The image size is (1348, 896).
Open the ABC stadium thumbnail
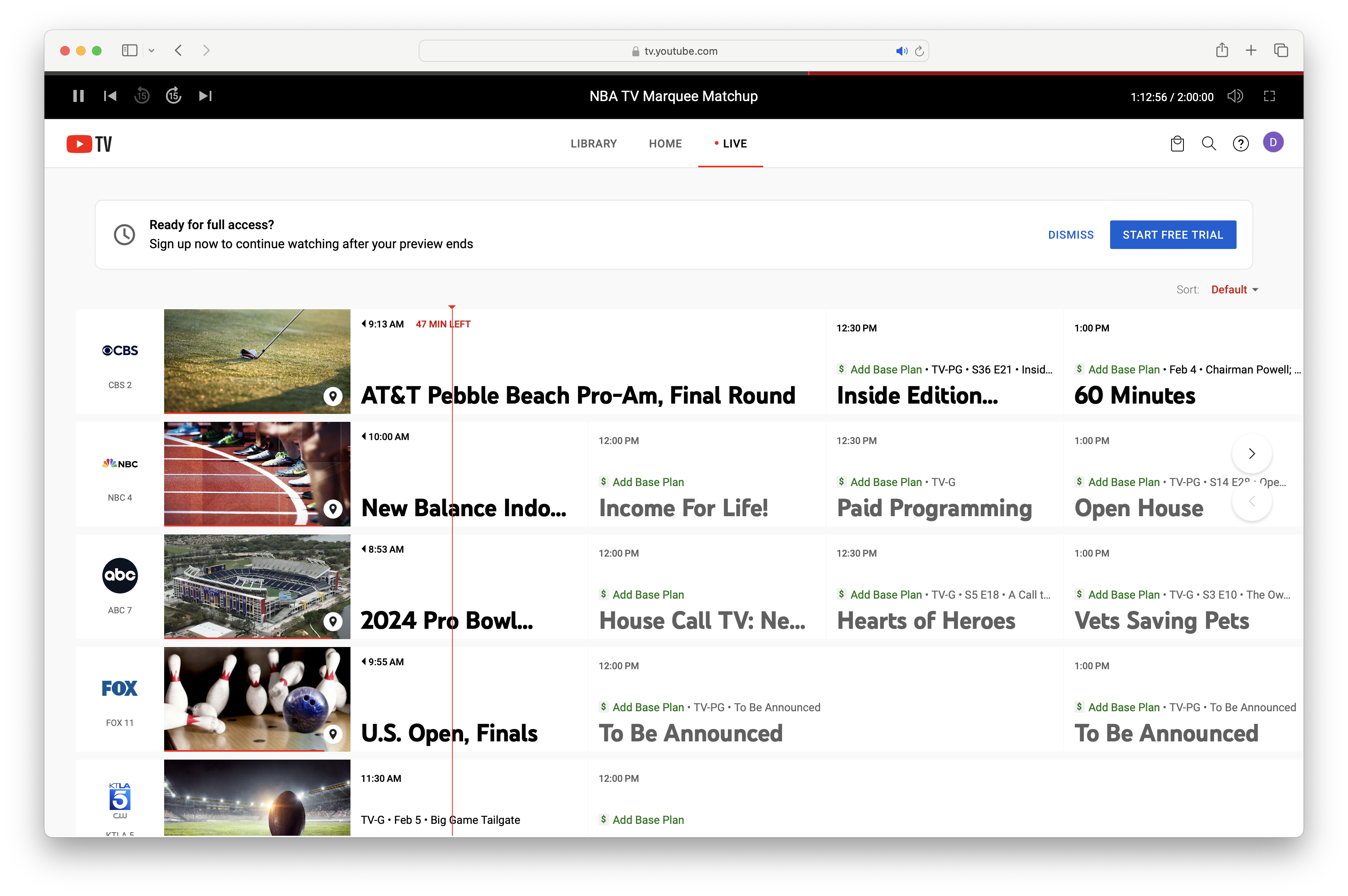coord(257,586)
